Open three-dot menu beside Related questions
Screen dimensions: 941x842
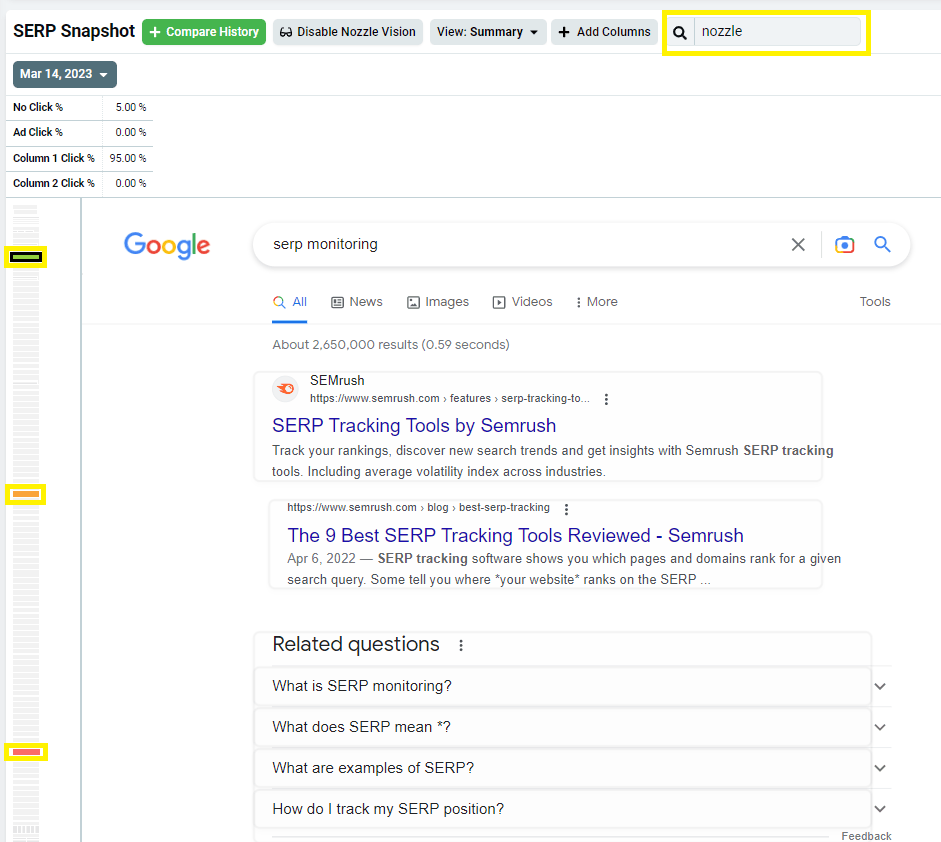[461, 645]
